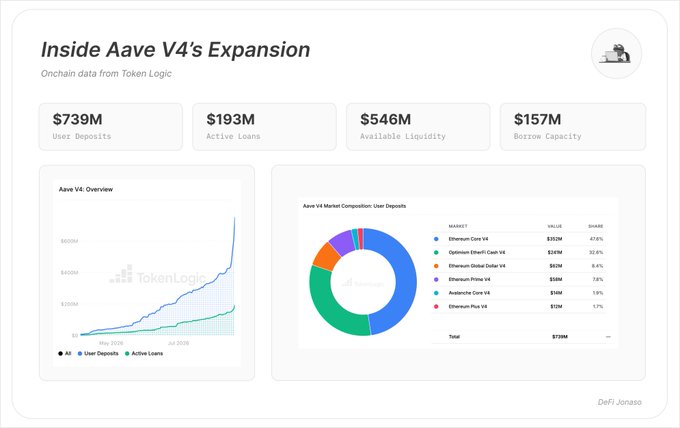Toggle the All series in chart legend
680x428 pixels.
(x=65, y=353)
